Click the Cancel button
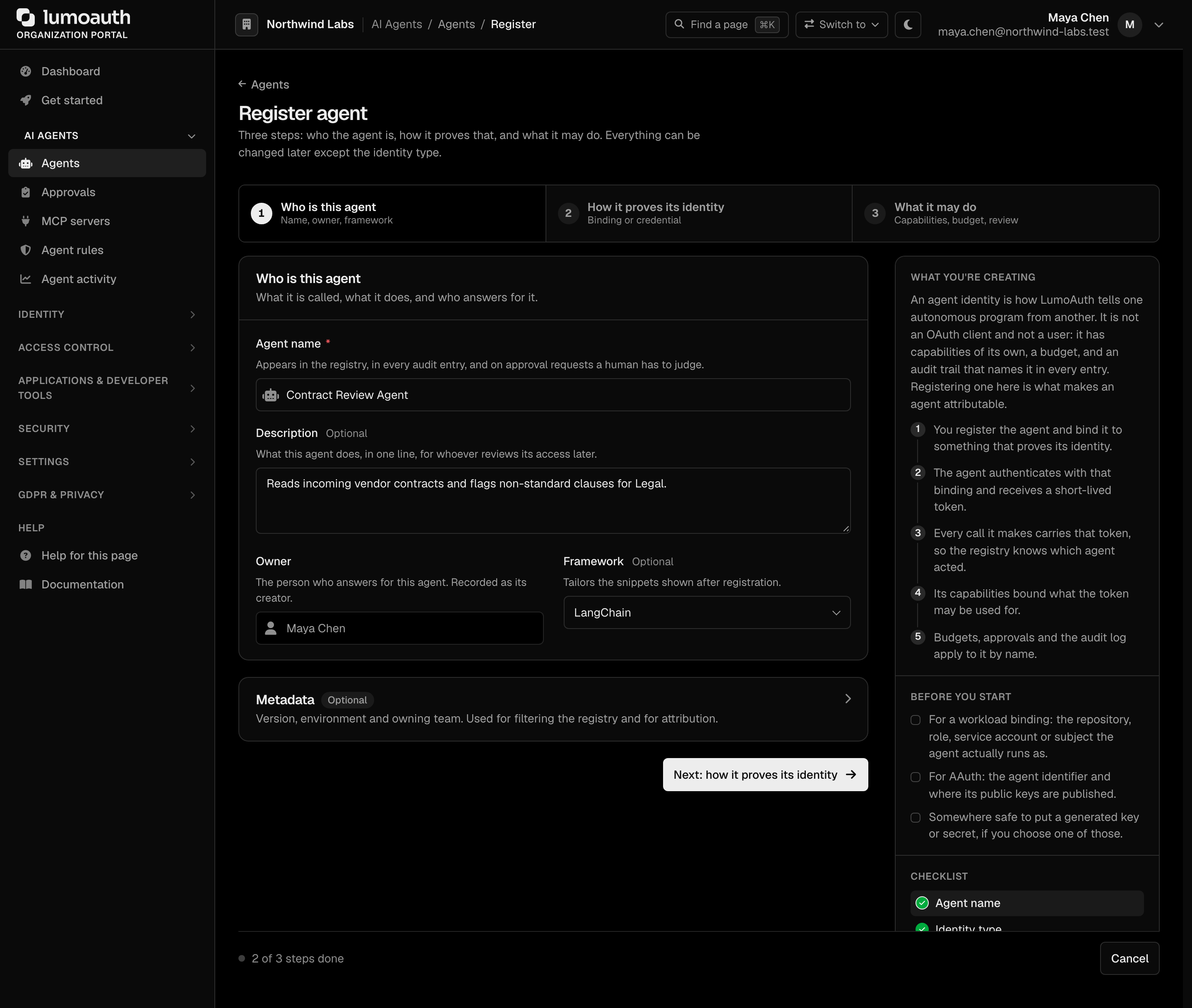1192x1008 pixels. [1129, 958]
